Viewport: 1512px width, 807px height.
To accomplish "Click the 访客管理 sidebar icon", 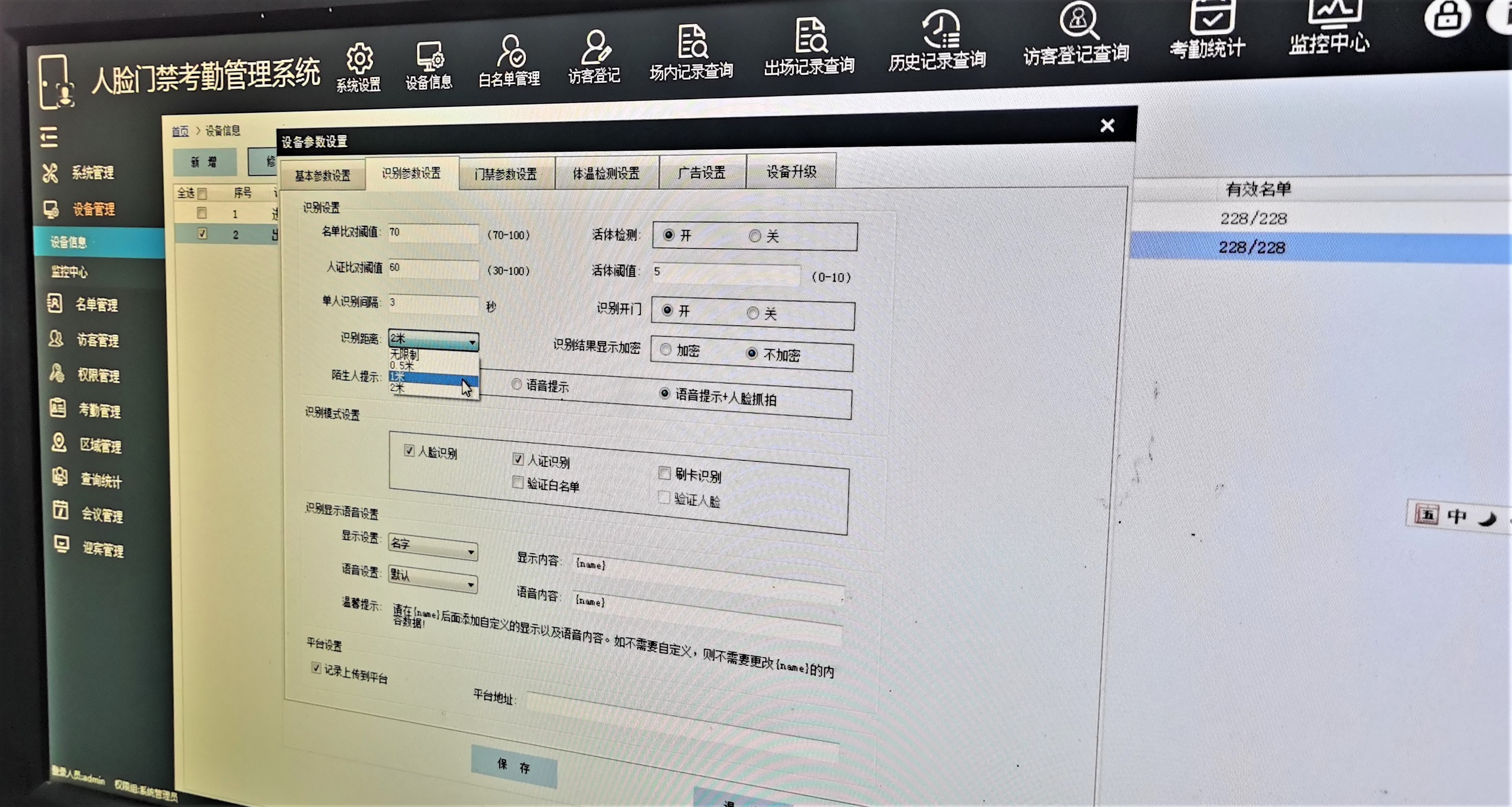I will point(56,339).
